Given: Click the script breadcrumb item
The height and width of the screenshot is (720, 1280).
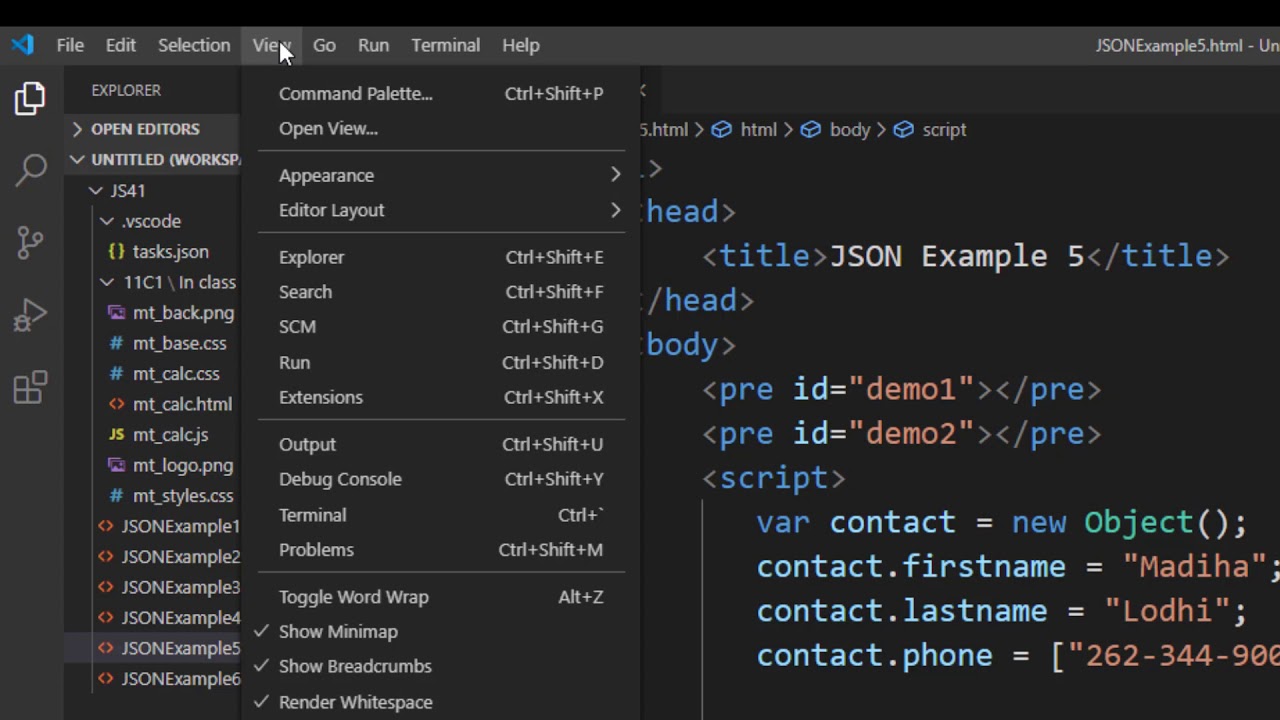Looking at the screenshot, I should [943, 130].
